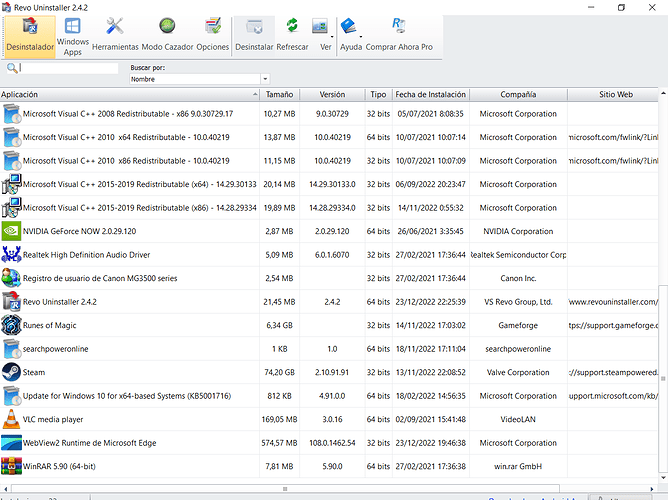Select the WinRAR icon

[11, 466]
